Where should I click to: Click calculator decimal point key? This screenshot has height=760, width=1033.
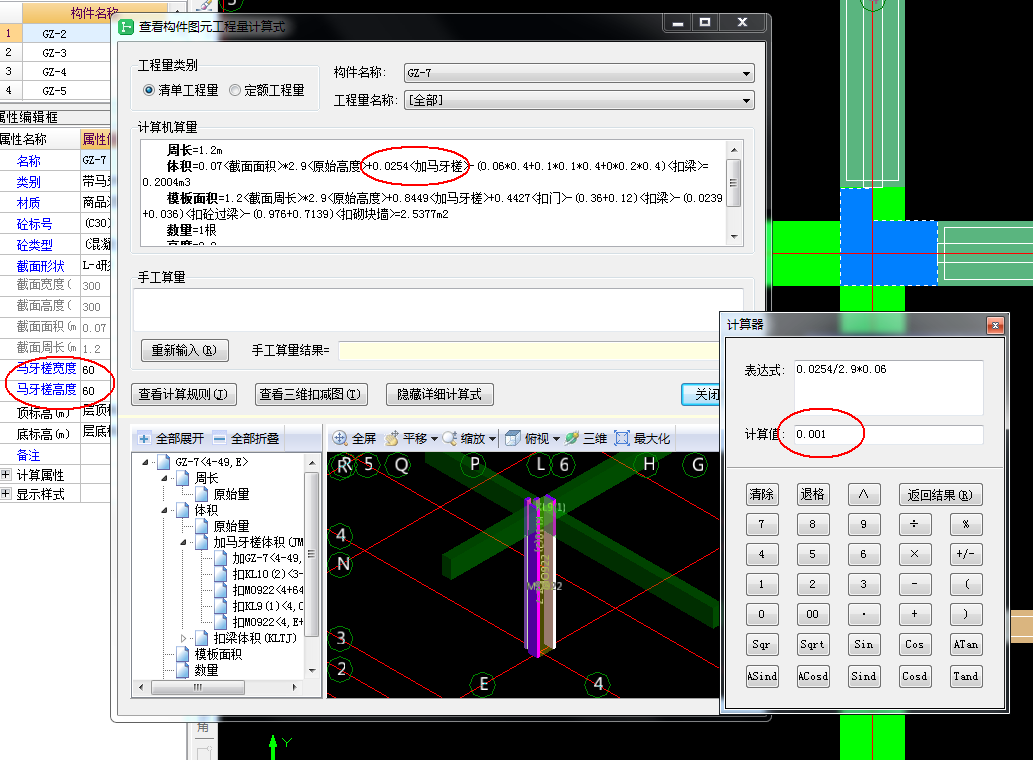click(x=864, y=614)
